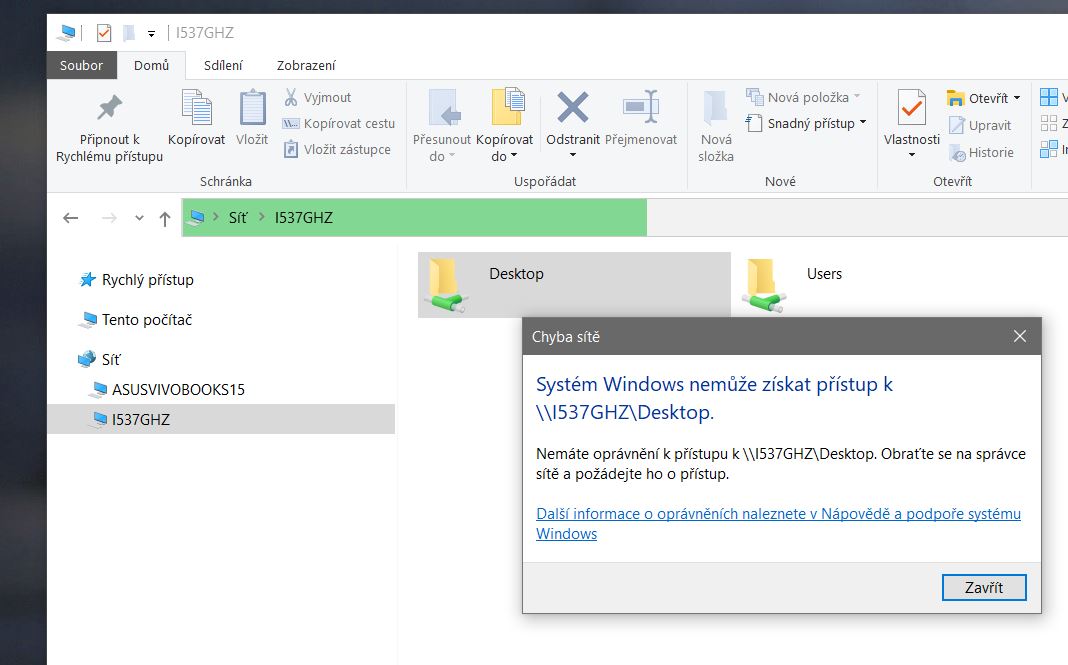Open Snadný přístup dropdown
Viewport: 1068px width, 665px height.
[806, 123]
